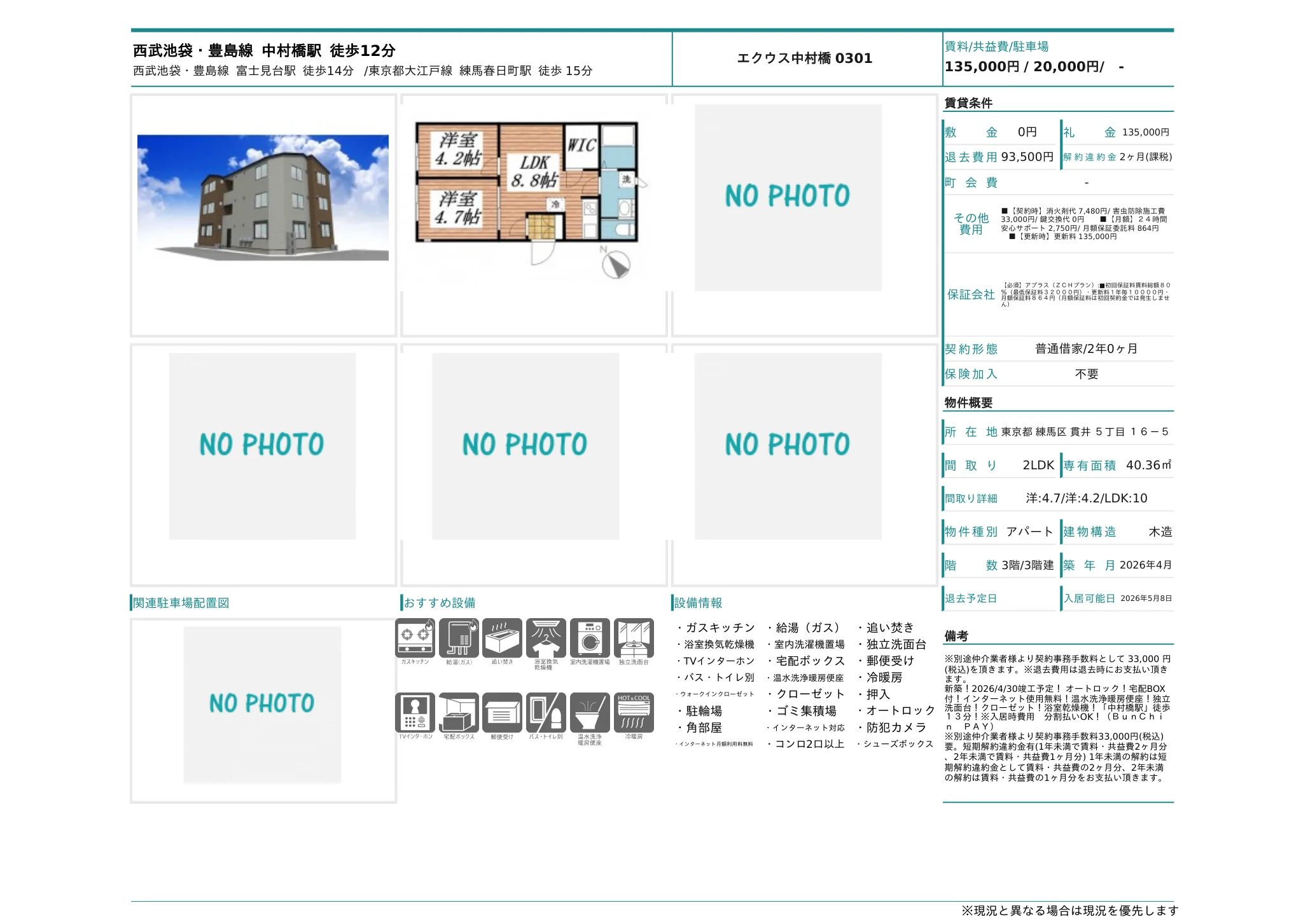Image resolution: width=1308 pixels, height=924 pixels.
Task: Click the 室内洗濯機置場 washing machine icon
Action: (x=590, y=637)
